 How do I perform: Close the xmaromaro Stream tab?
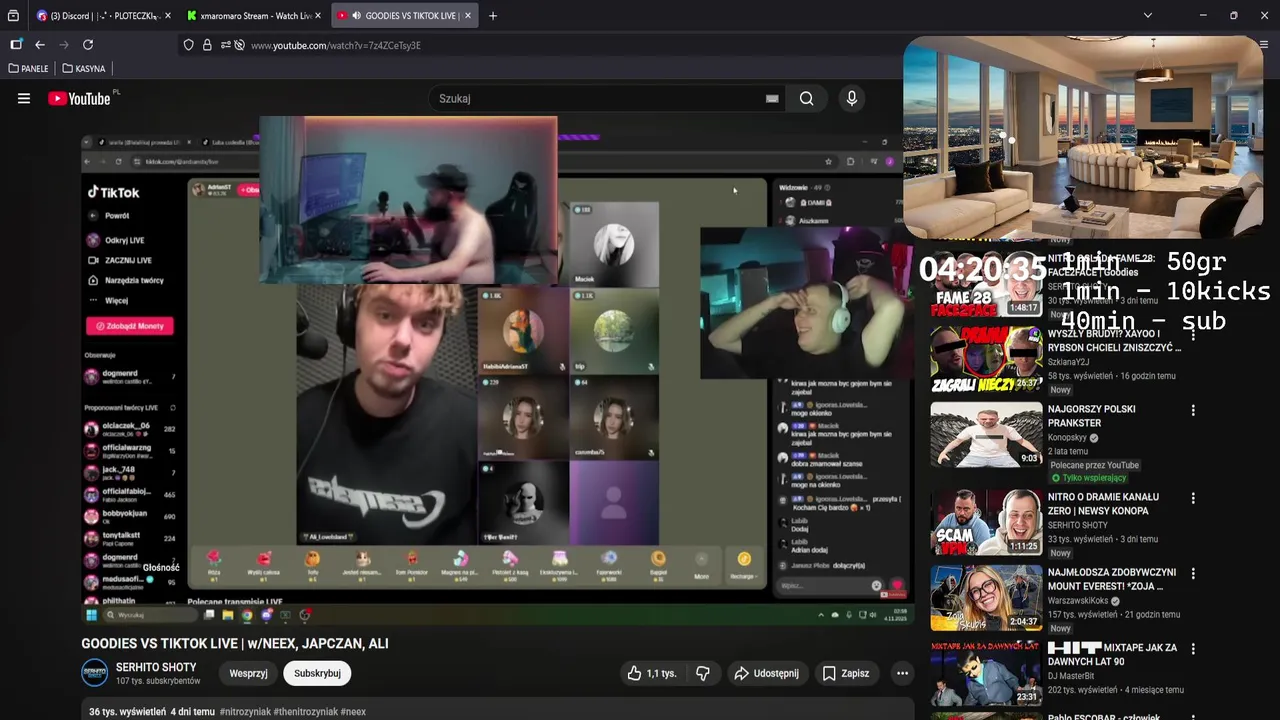[x=317, y=16]
